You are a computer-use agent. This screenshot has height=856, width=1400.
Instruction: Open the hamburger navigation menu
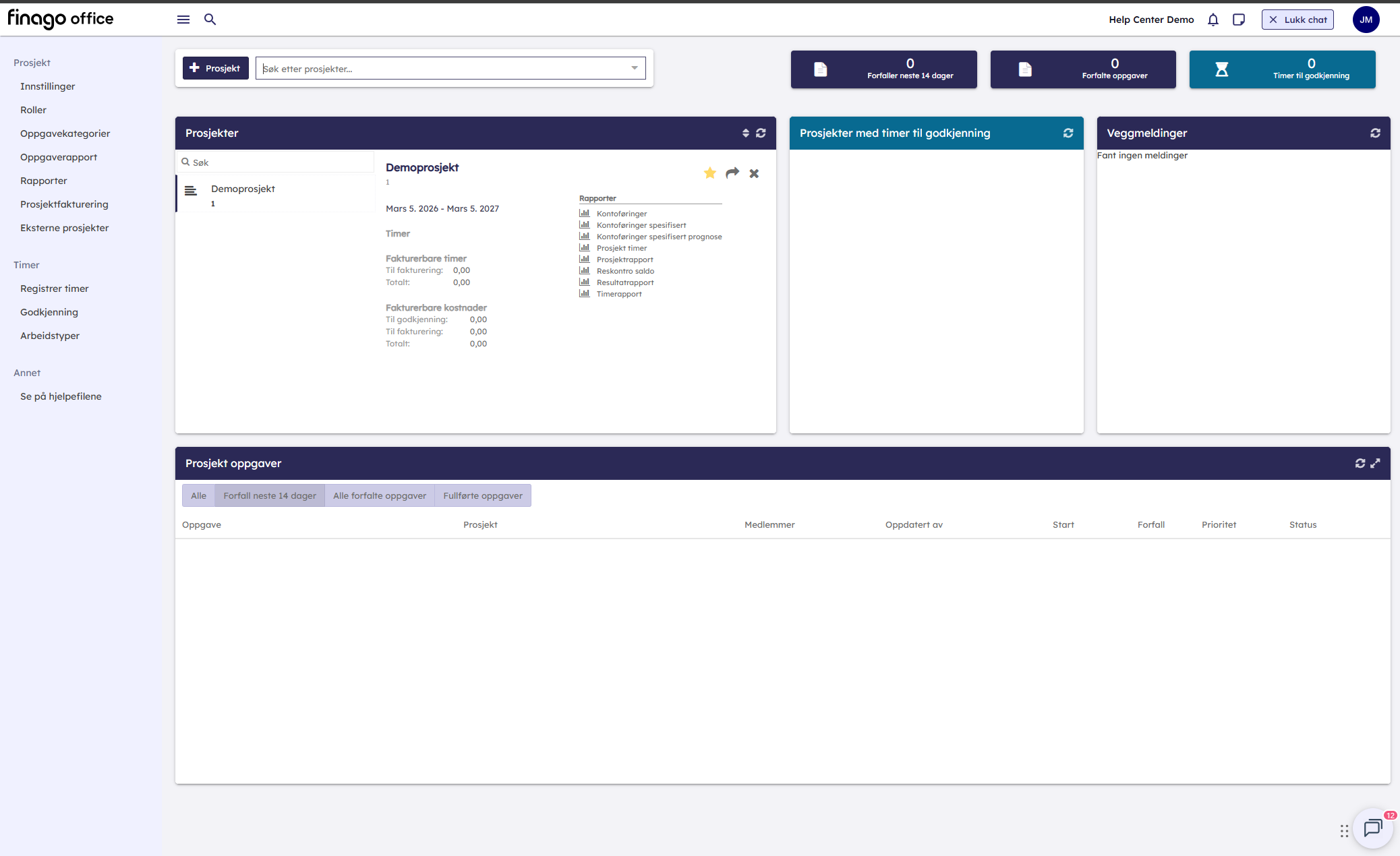point(183,20)
